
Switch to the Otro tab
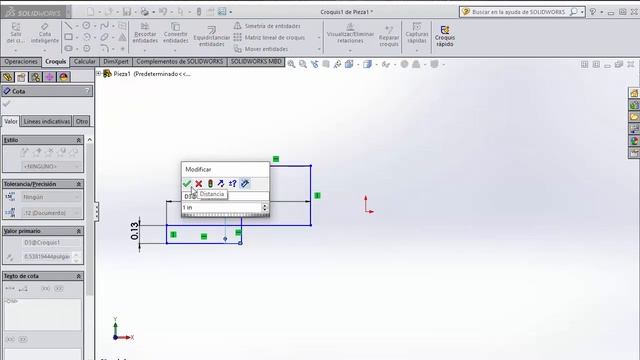click(82, 121)
